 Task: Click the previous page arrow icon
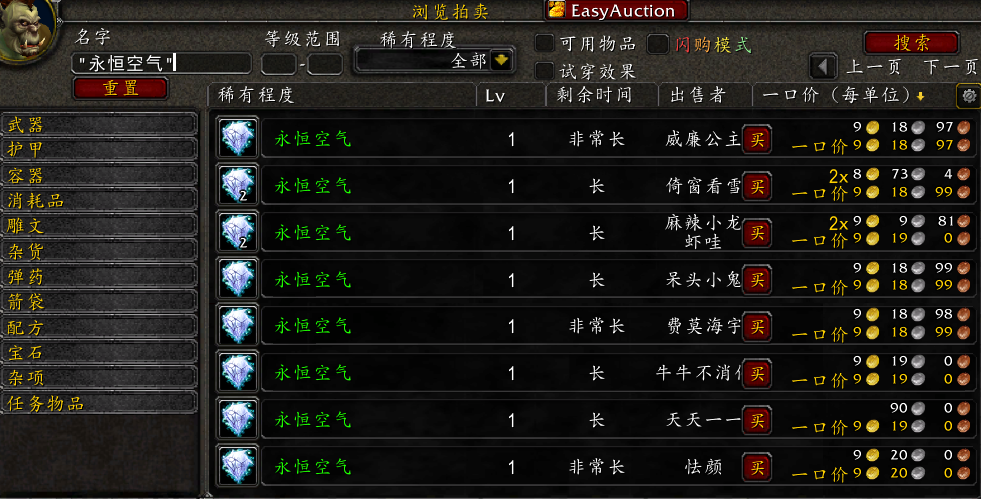pos(823,66)
